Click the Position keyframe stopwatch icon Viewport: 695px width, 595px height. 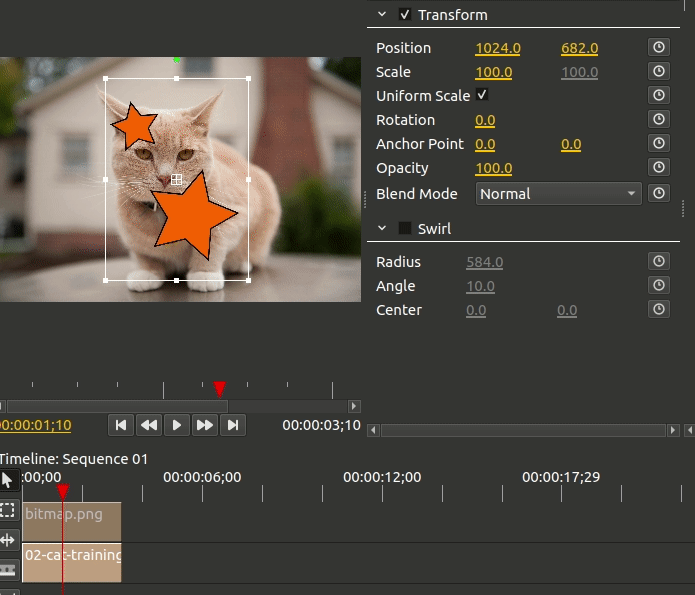pyautogui.click(x=659, y=47)
